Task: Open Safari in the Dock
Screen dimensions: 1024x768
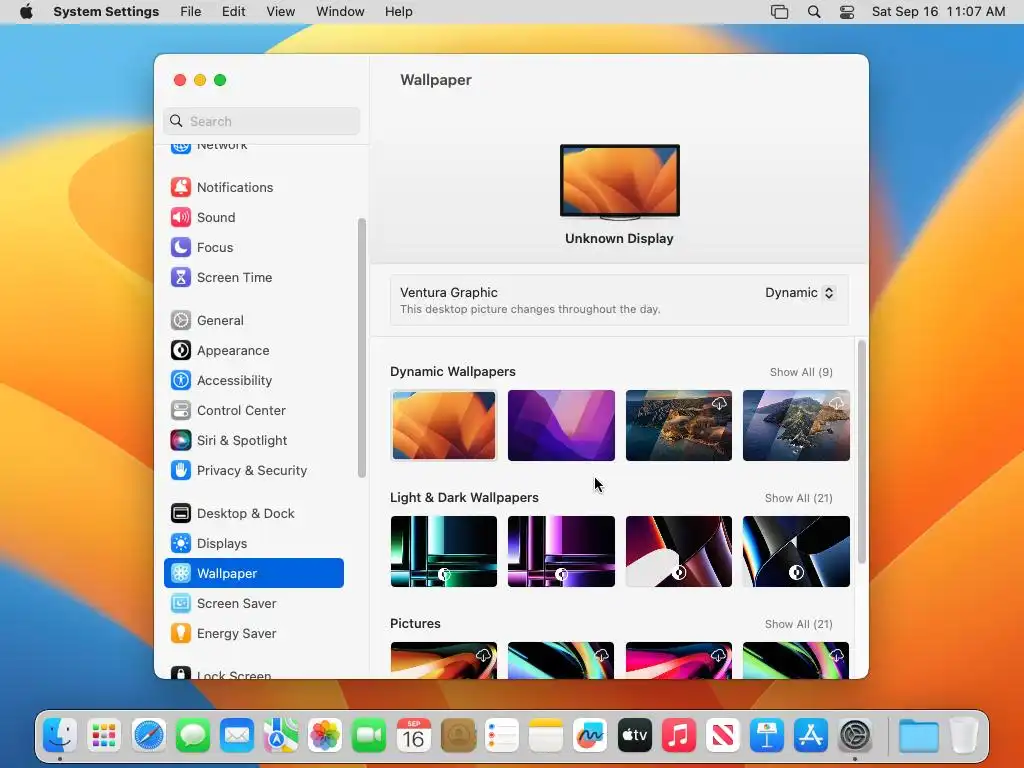Action: click(149, 735)
